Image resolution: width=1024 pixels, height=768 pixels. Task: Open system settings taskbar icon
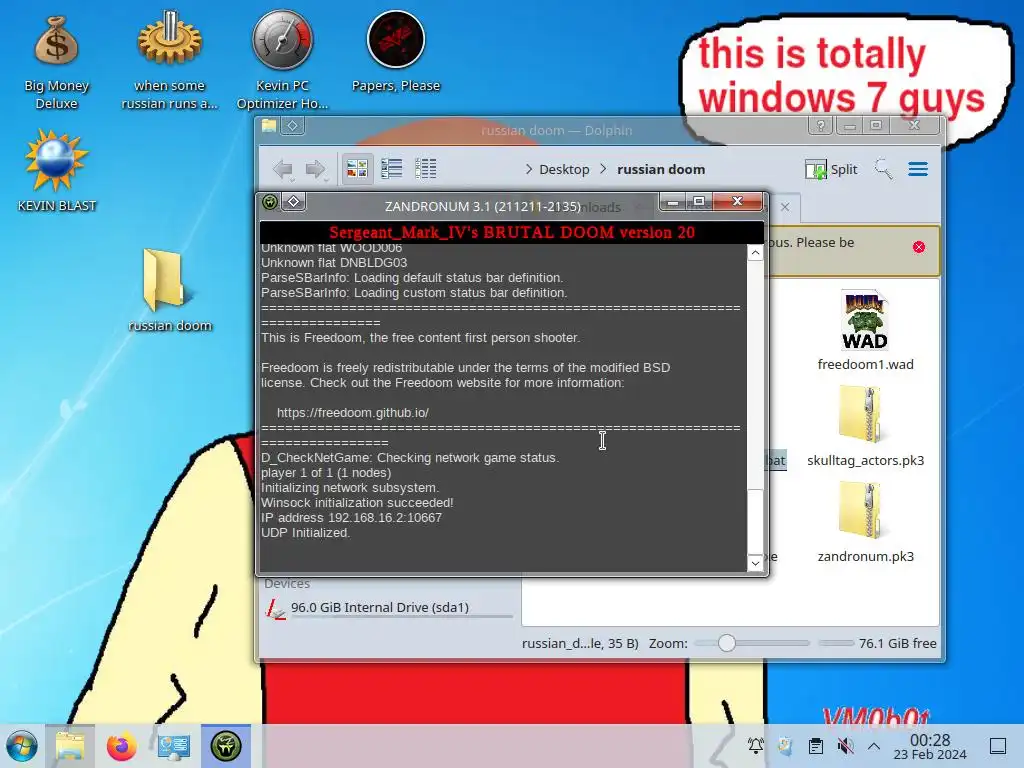point(174,746)
